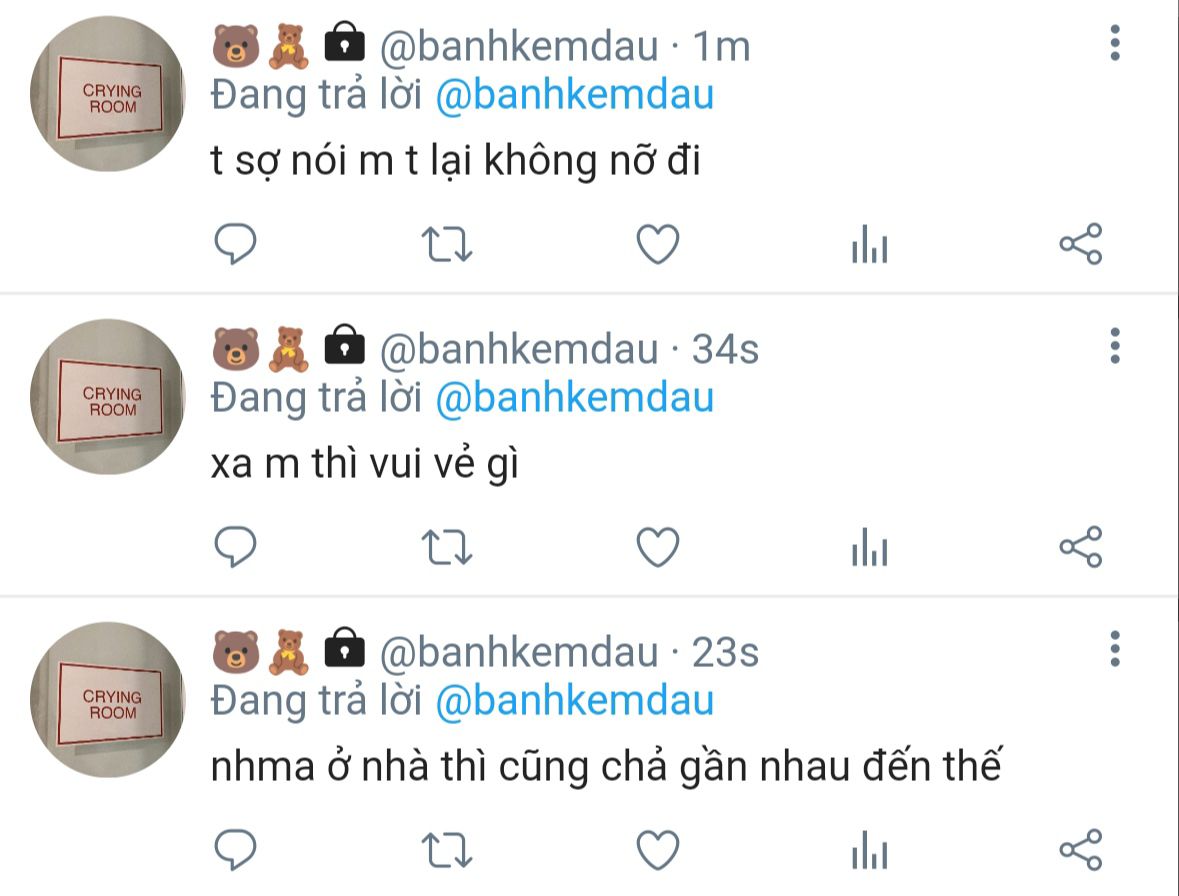Viewport: 1179px width, 896px height.
Task: Share the tweet posted 34s ago
Action: (x=1080, y=546)
